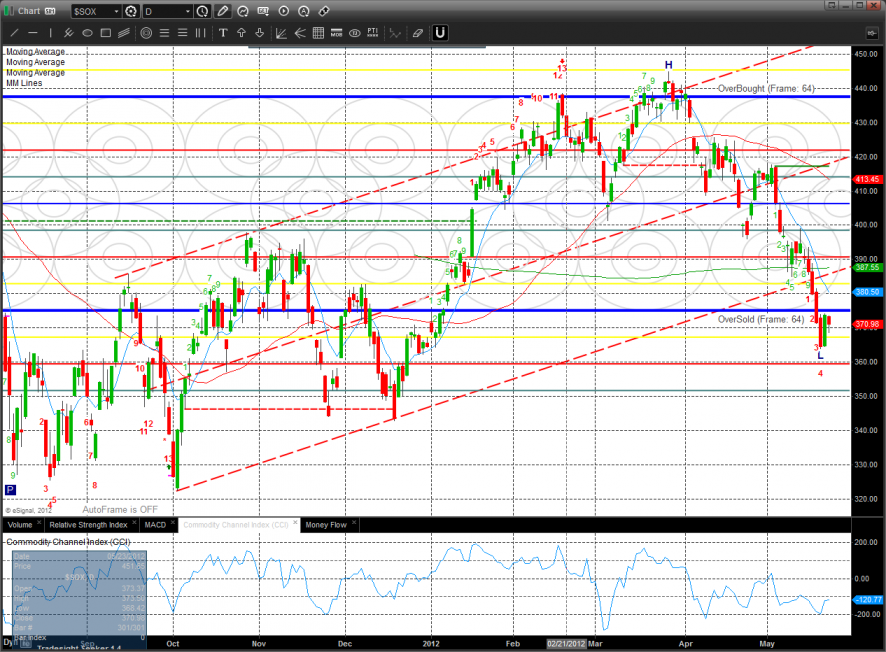Screen dimensions: 886x652
Task: Click the 'Commodity Channel Index (CCI)' pane label
Action: click(68, 542)
